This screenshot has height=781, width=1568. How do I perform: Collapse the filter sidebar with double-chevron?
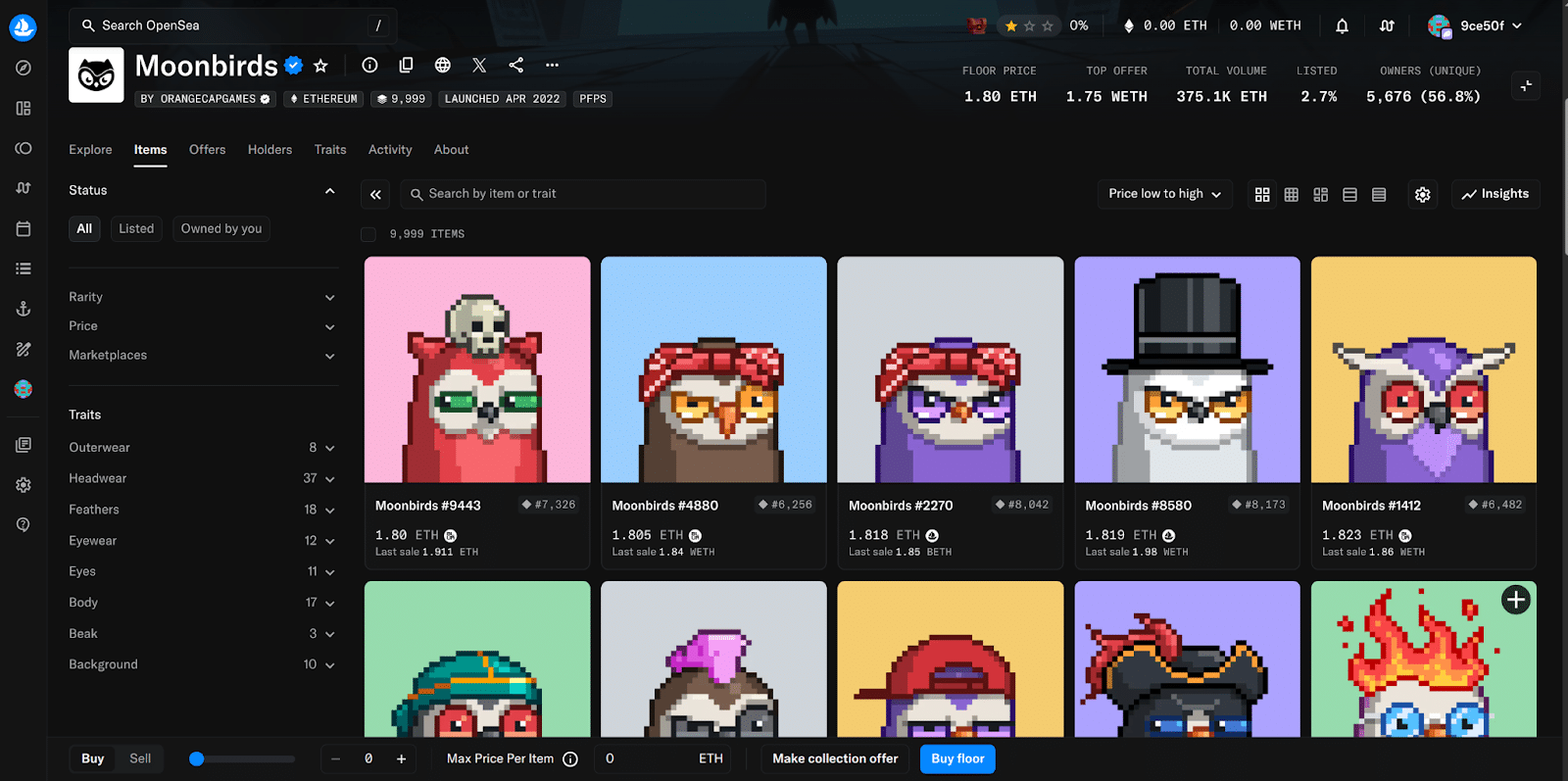tap(375, 194)
